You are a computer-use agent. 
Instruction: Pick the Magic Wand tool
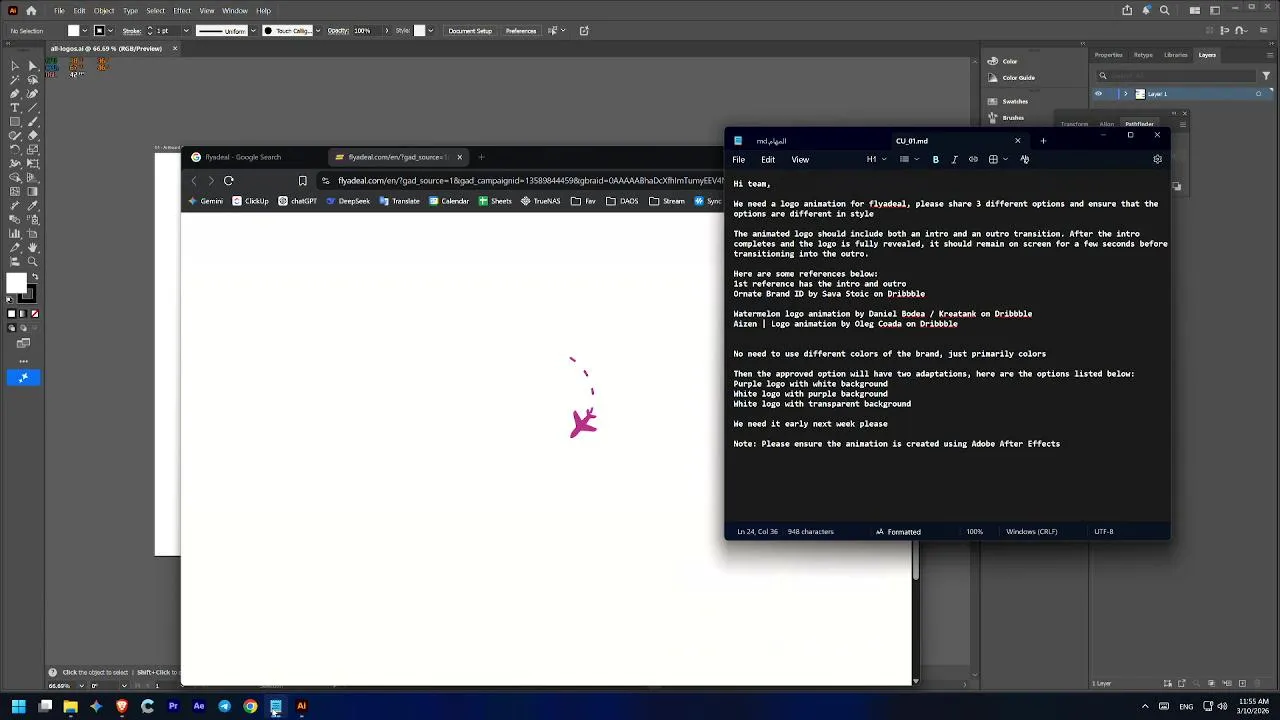point(15,79)
